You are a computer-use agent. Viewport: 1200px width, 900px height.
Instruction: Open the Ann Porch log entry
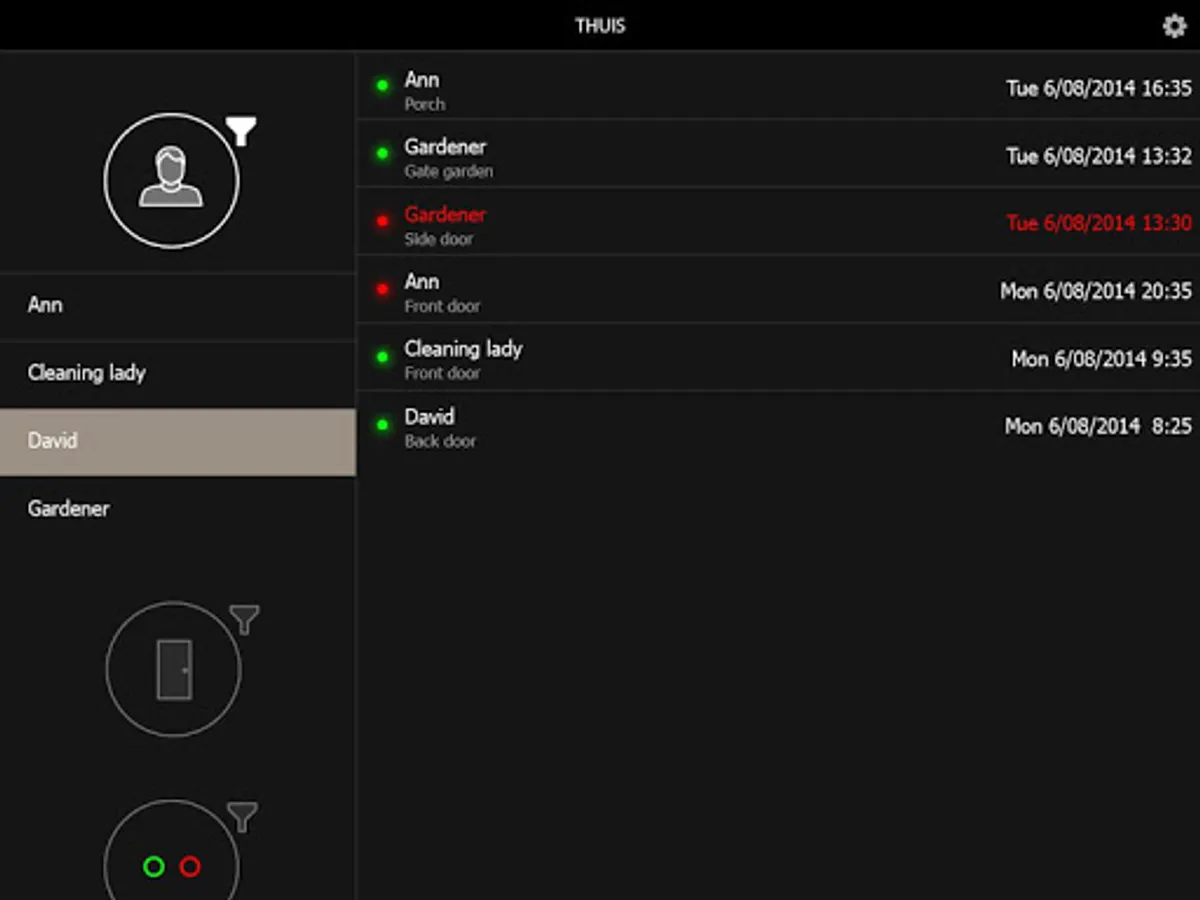pos(778,86)
